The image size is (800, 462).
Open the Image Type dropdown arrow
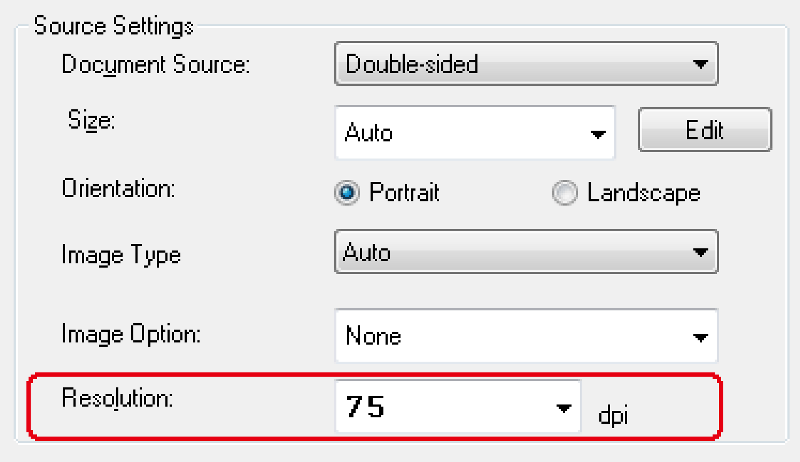click(x=699, y=253)
